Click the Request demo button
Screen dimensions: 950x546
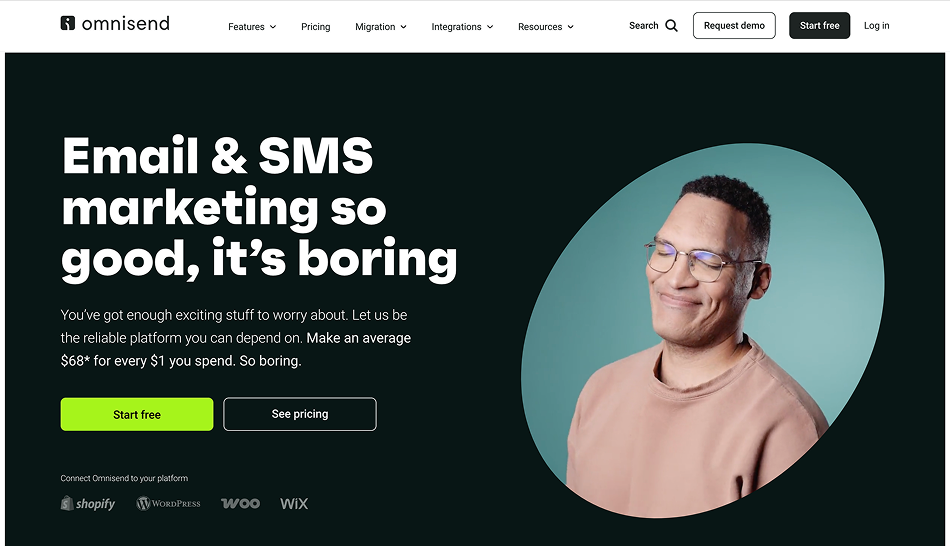pyautogui.click(x=734, y=25)
